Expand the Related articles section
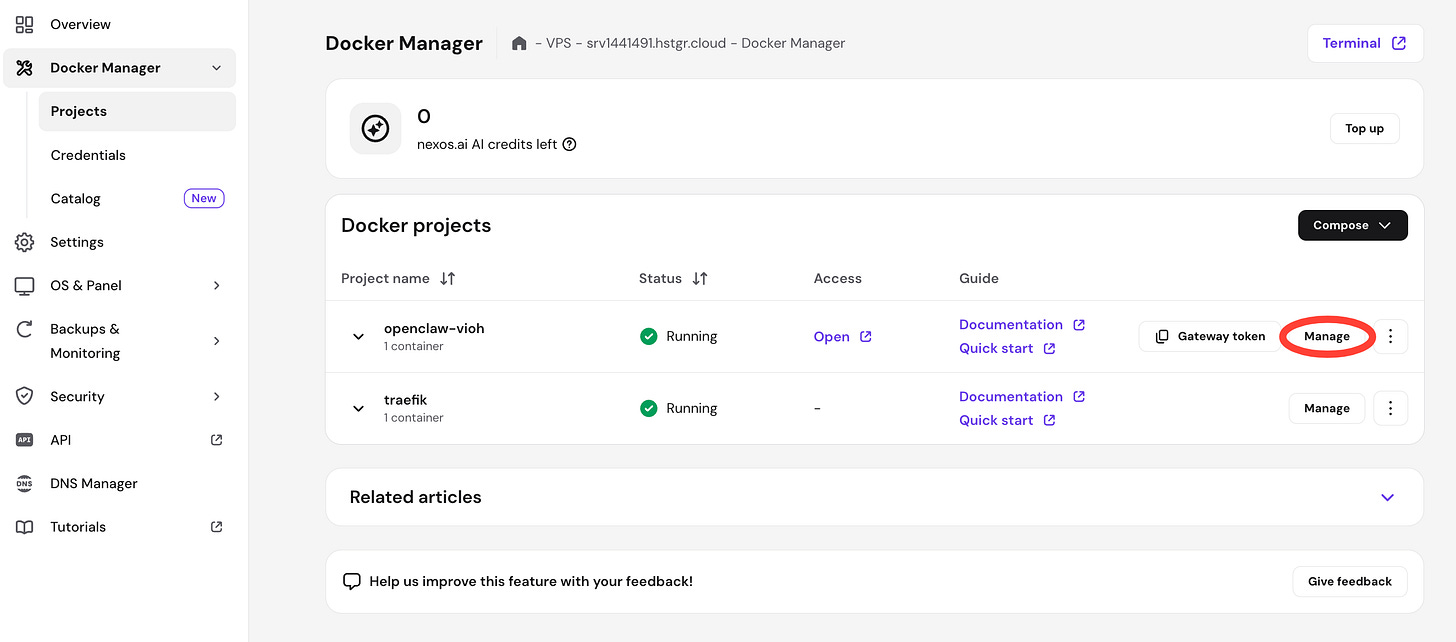The image size is (1456, 642). [x=1387, y=497]
